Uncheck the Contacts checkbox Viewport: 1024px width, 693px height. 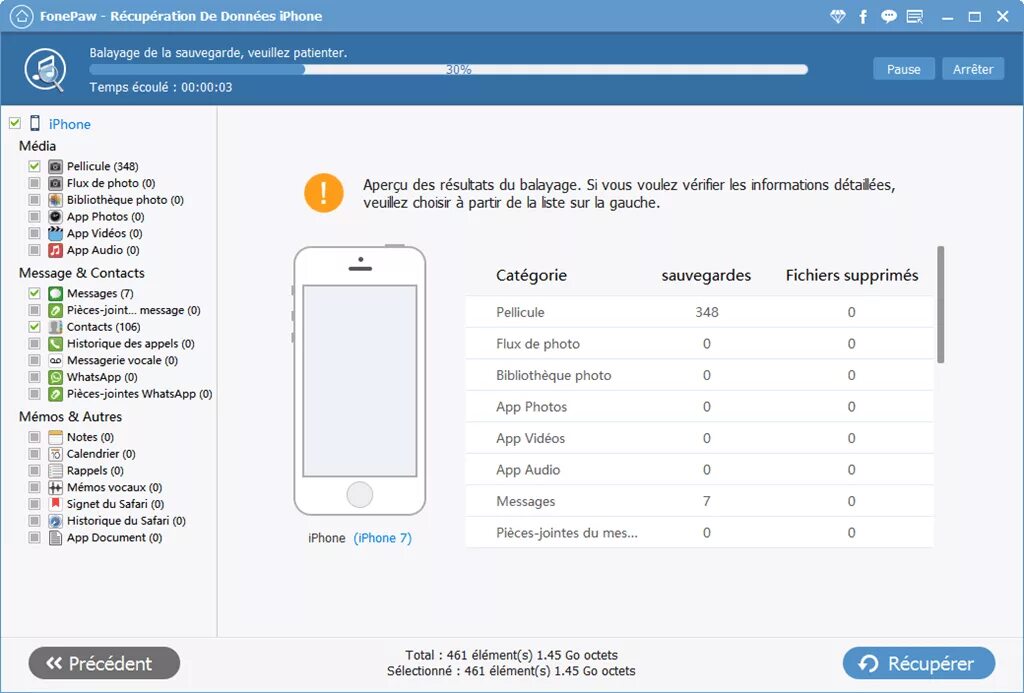point(35,327)
